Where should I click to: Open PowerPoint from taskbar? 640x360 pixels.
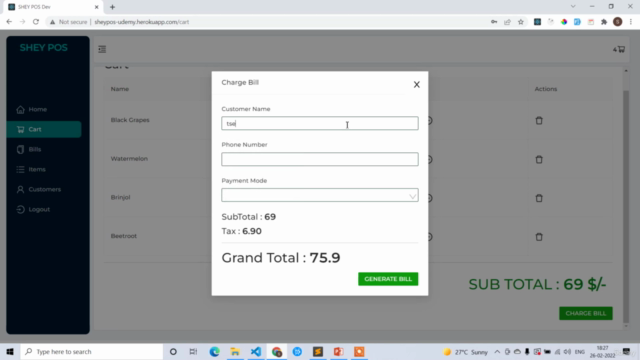tap(339, 351)
